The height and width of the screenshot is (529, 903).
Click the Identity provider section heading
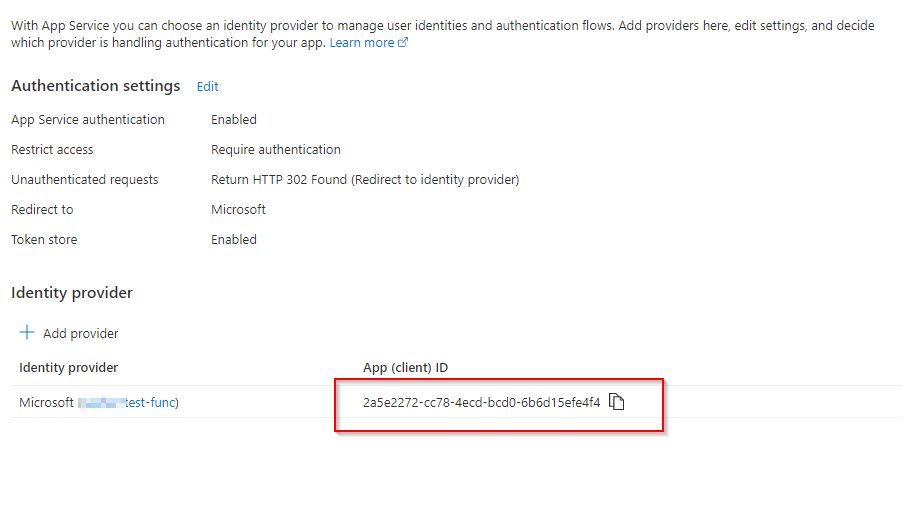pos(72,292)
